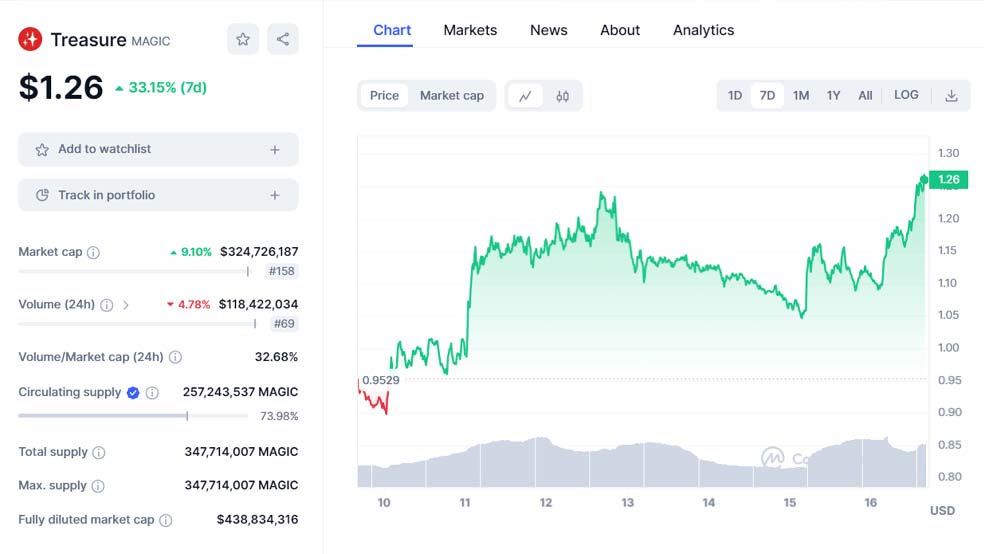Open Circulating supply info icon

click(x=152, y=393)
